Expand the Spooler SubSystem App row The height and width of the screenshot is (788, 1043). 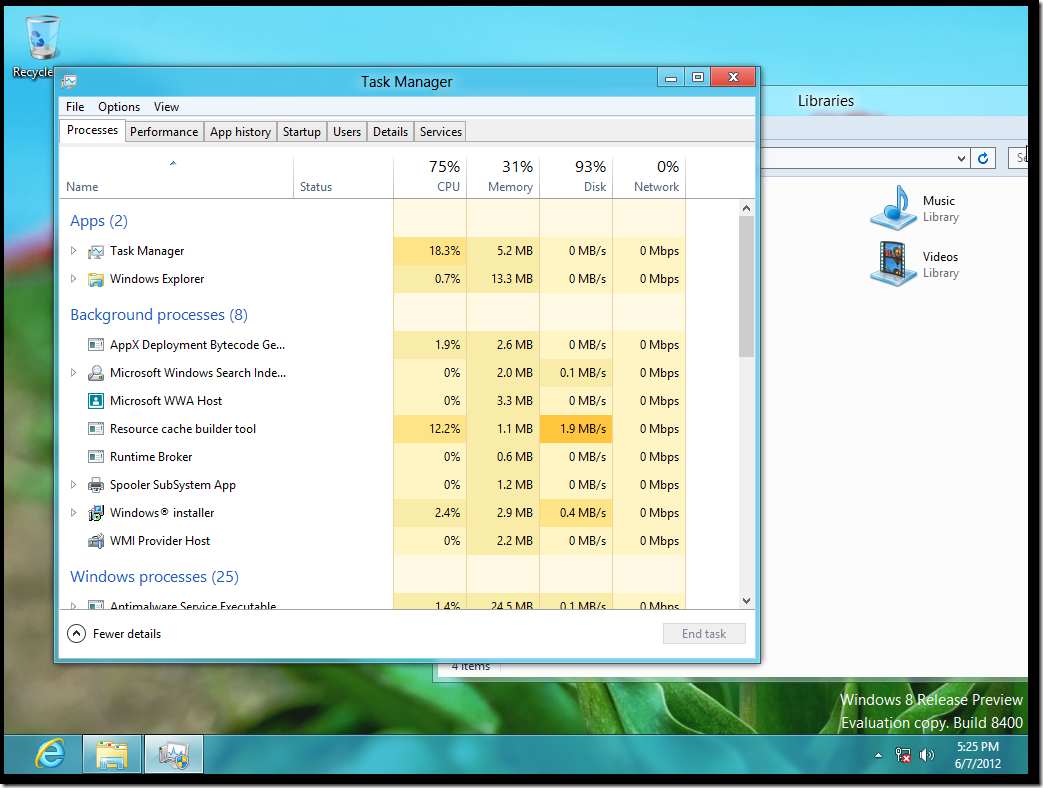coord(73,485)
